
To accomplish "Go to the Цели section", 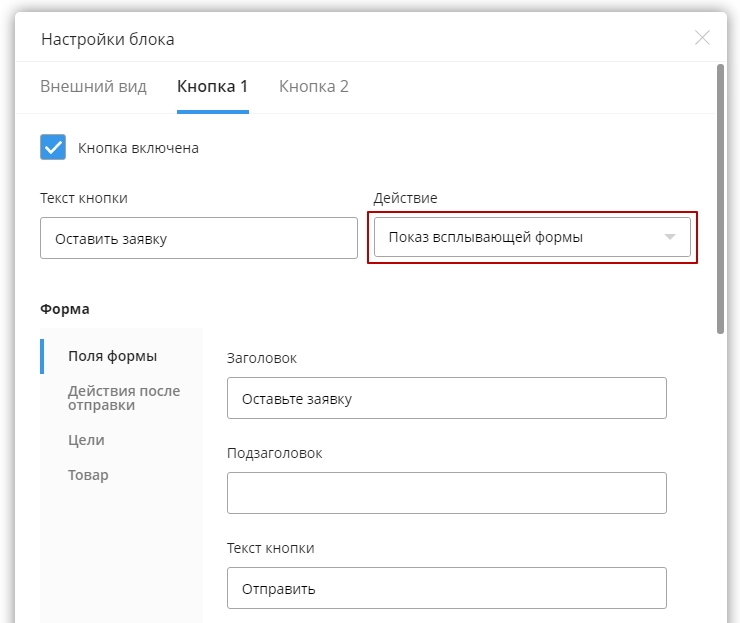I will (x=86, y=440).
